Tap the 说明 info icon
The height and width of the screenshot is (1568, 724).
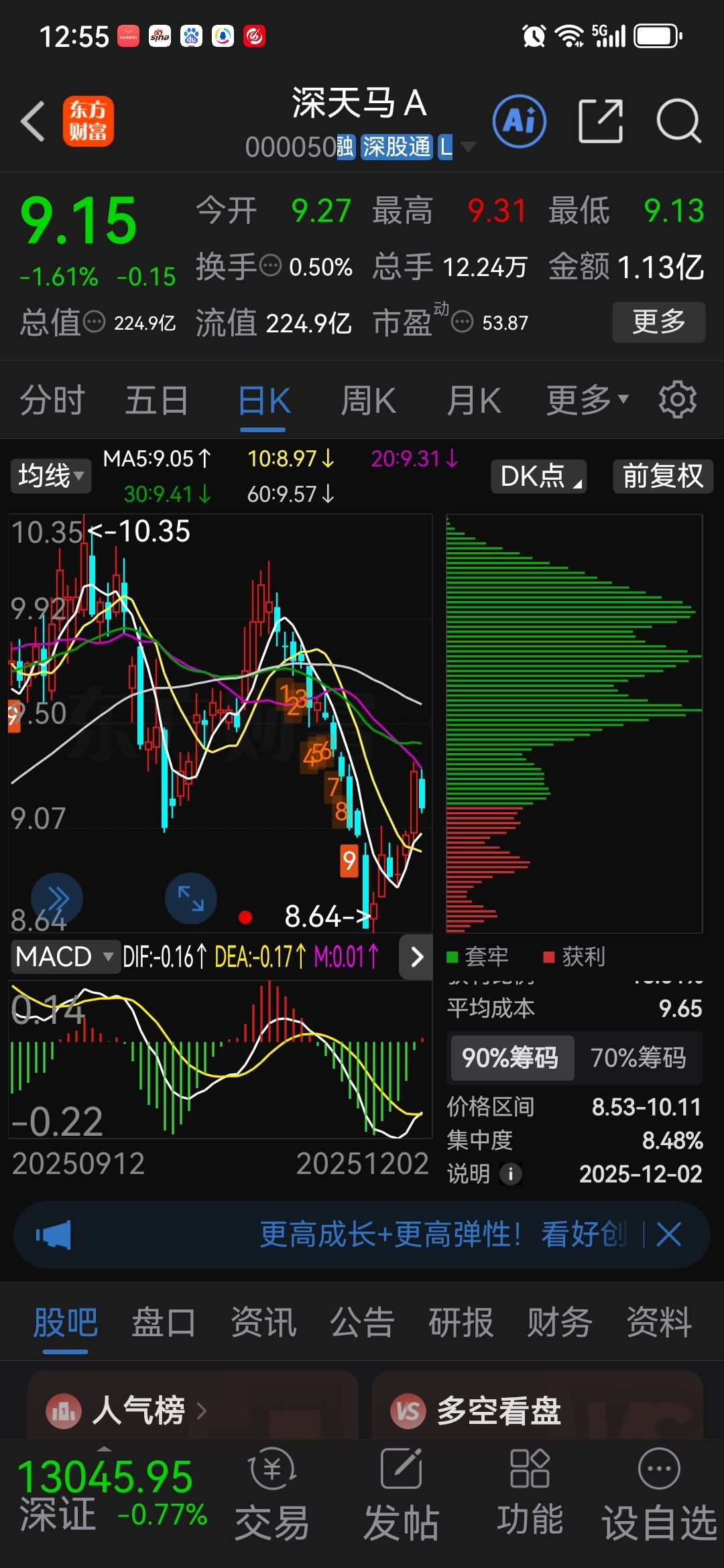point(511,1174)
